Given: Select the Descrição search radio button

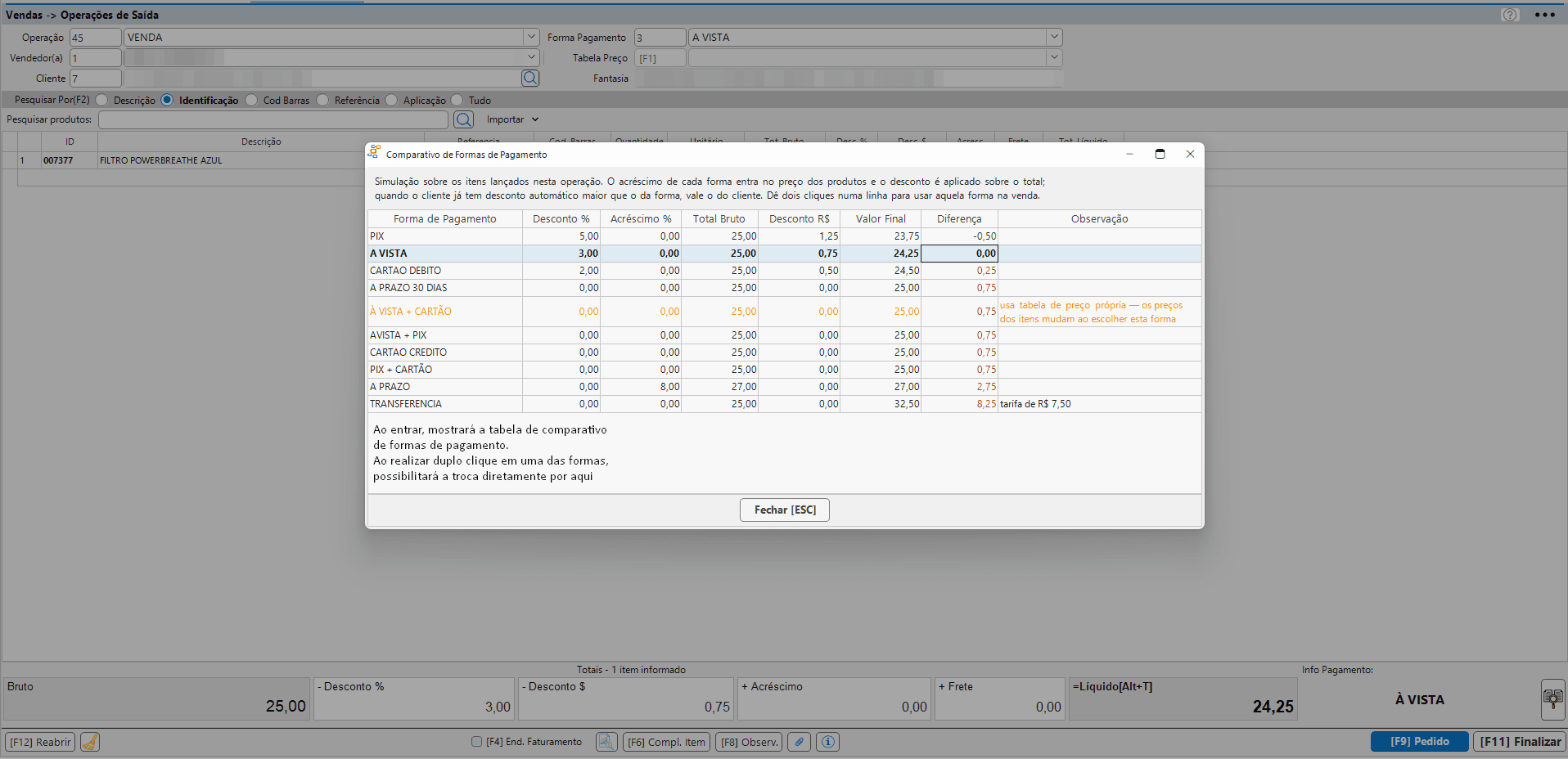Looking at the screenshot, I should 101,100.
